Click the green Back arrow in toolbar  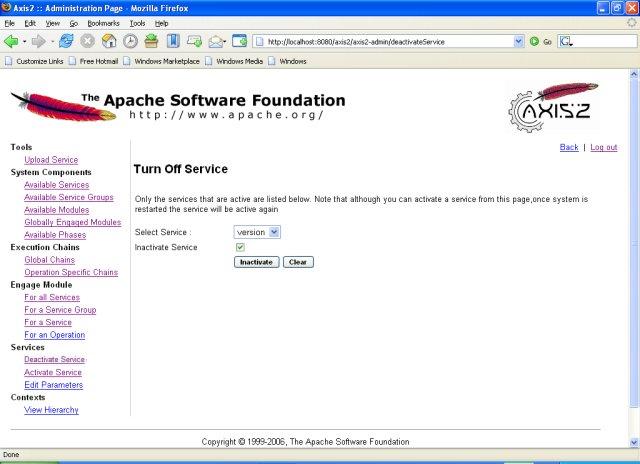pyautogui.click(x=11, y=41)
